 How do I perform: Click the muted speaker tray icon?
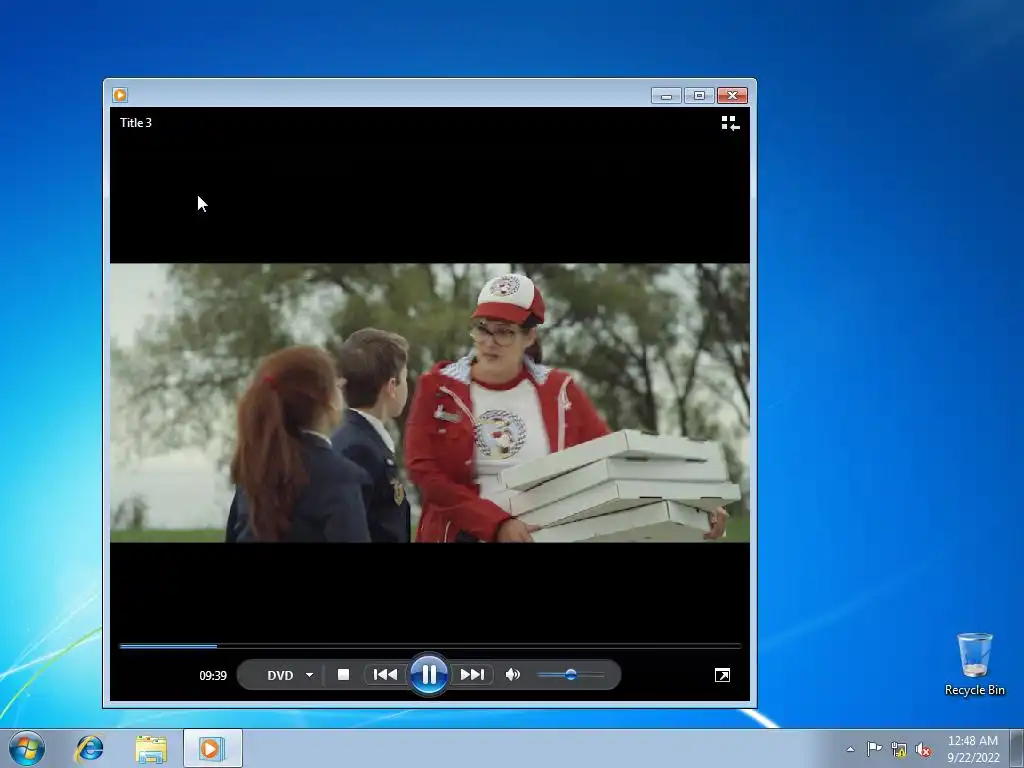923,750
